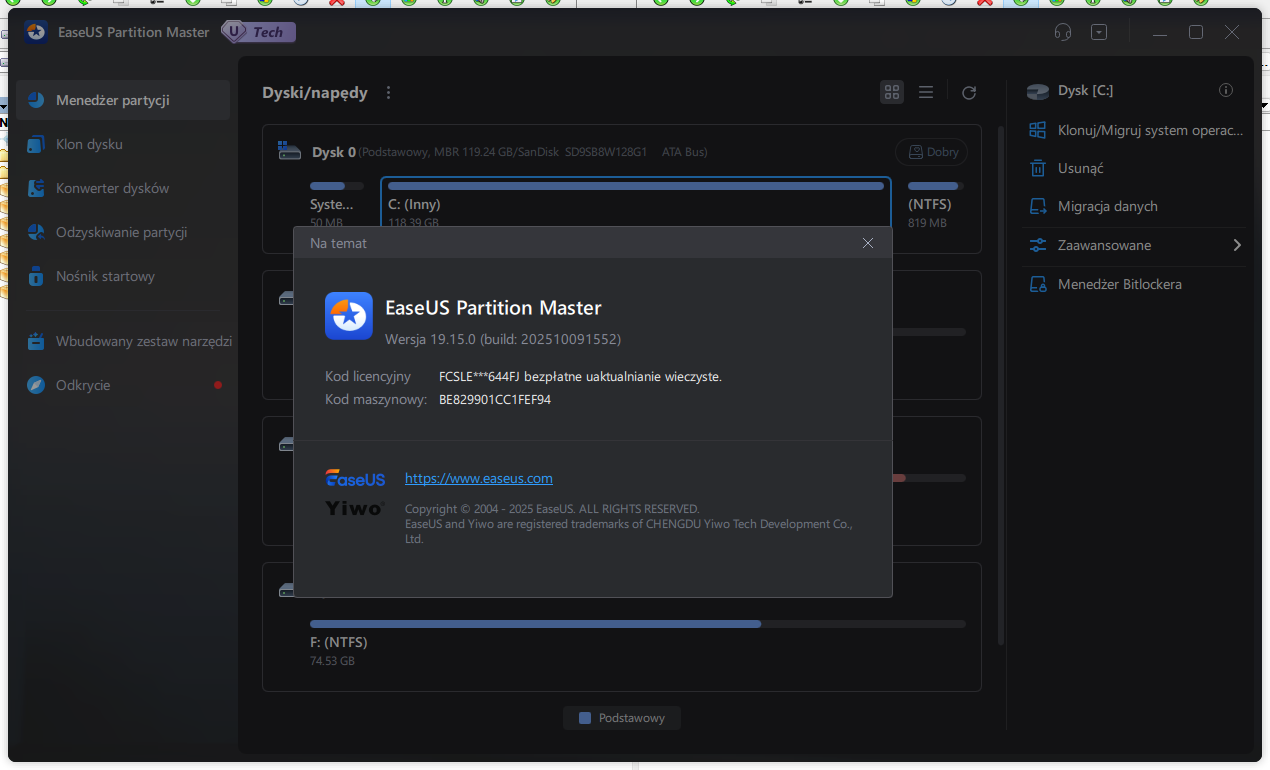
Task: Click the copyright 2004 - 2025 EaseUS text
Action: point(552,509)
